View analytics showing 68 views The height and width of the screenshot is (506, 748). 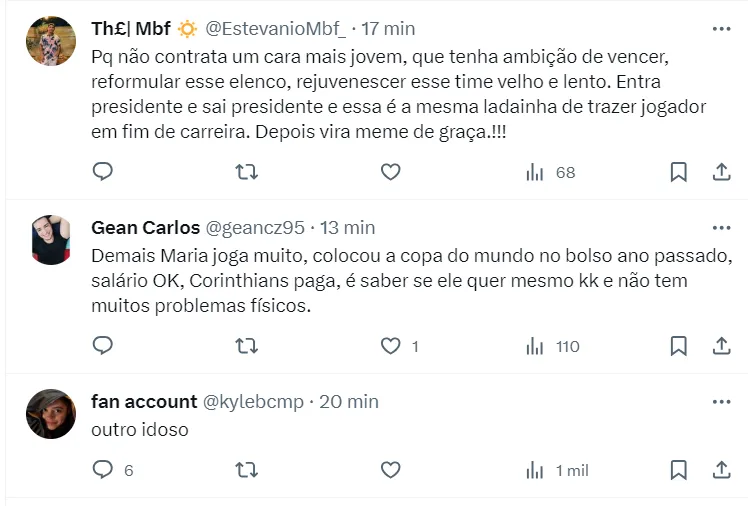click(551, 172)
